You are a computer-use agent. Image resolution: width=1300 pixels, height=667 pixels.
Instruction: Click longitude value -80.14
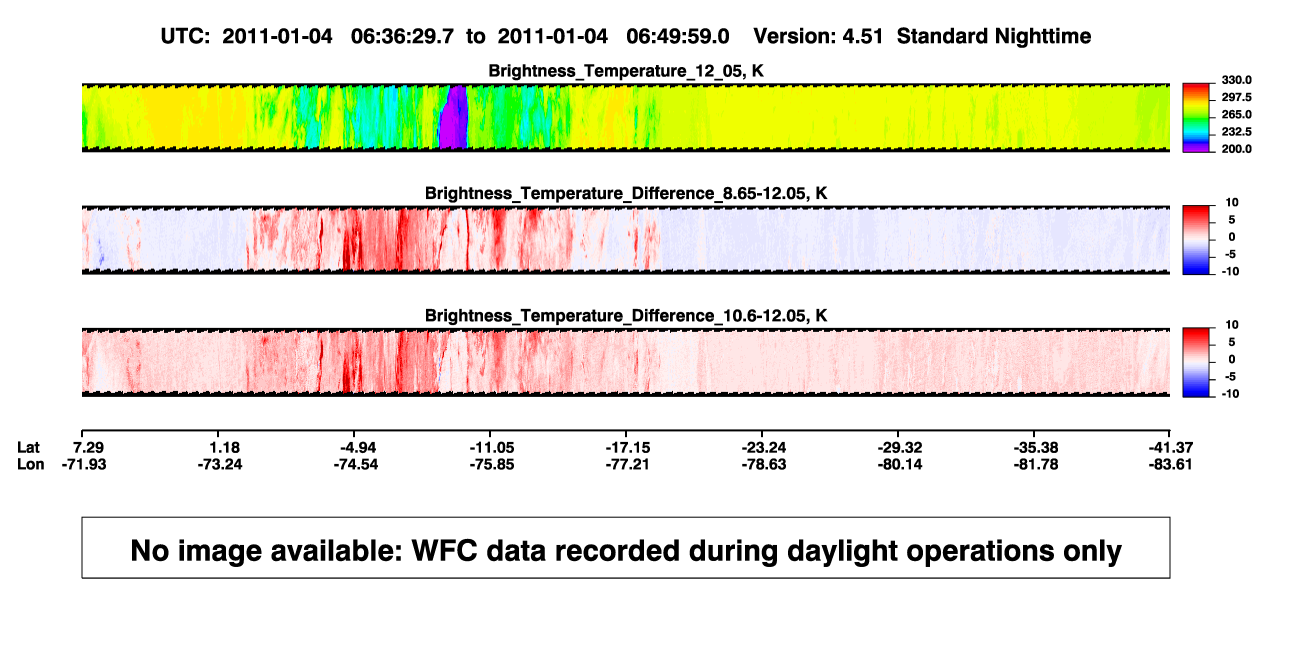pos(900,464)
